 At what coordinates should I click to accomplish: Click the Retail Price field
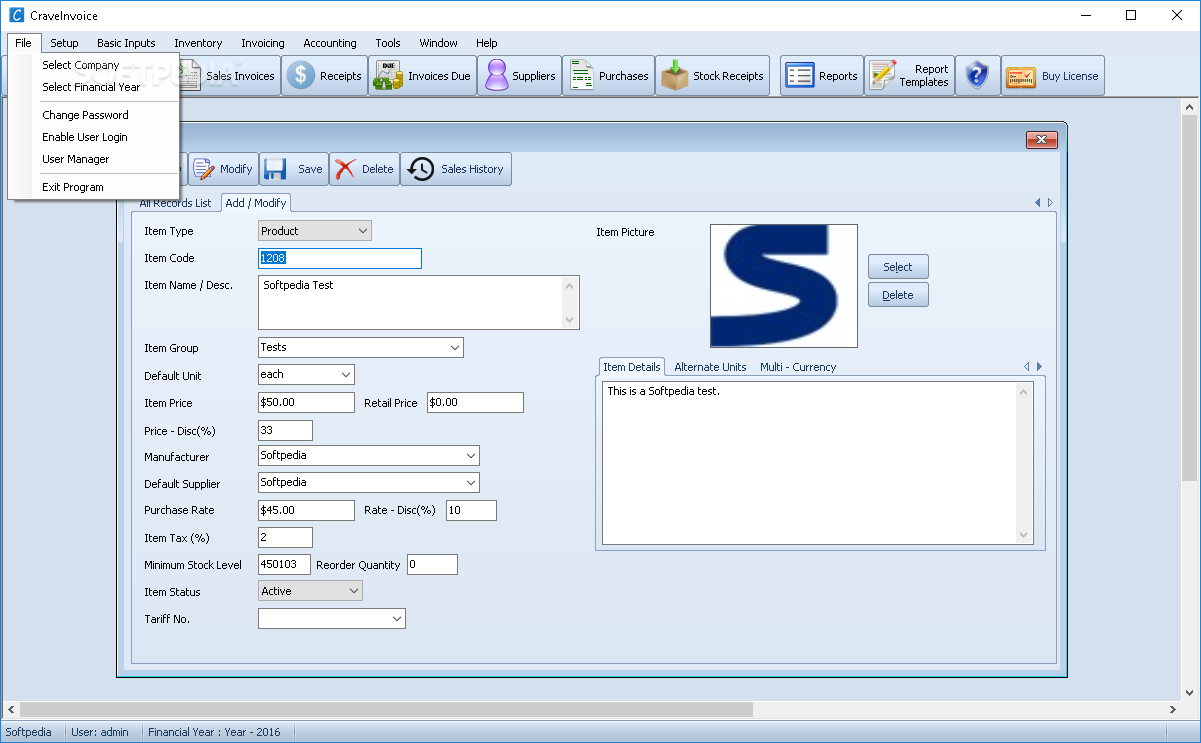click(475, 402)
